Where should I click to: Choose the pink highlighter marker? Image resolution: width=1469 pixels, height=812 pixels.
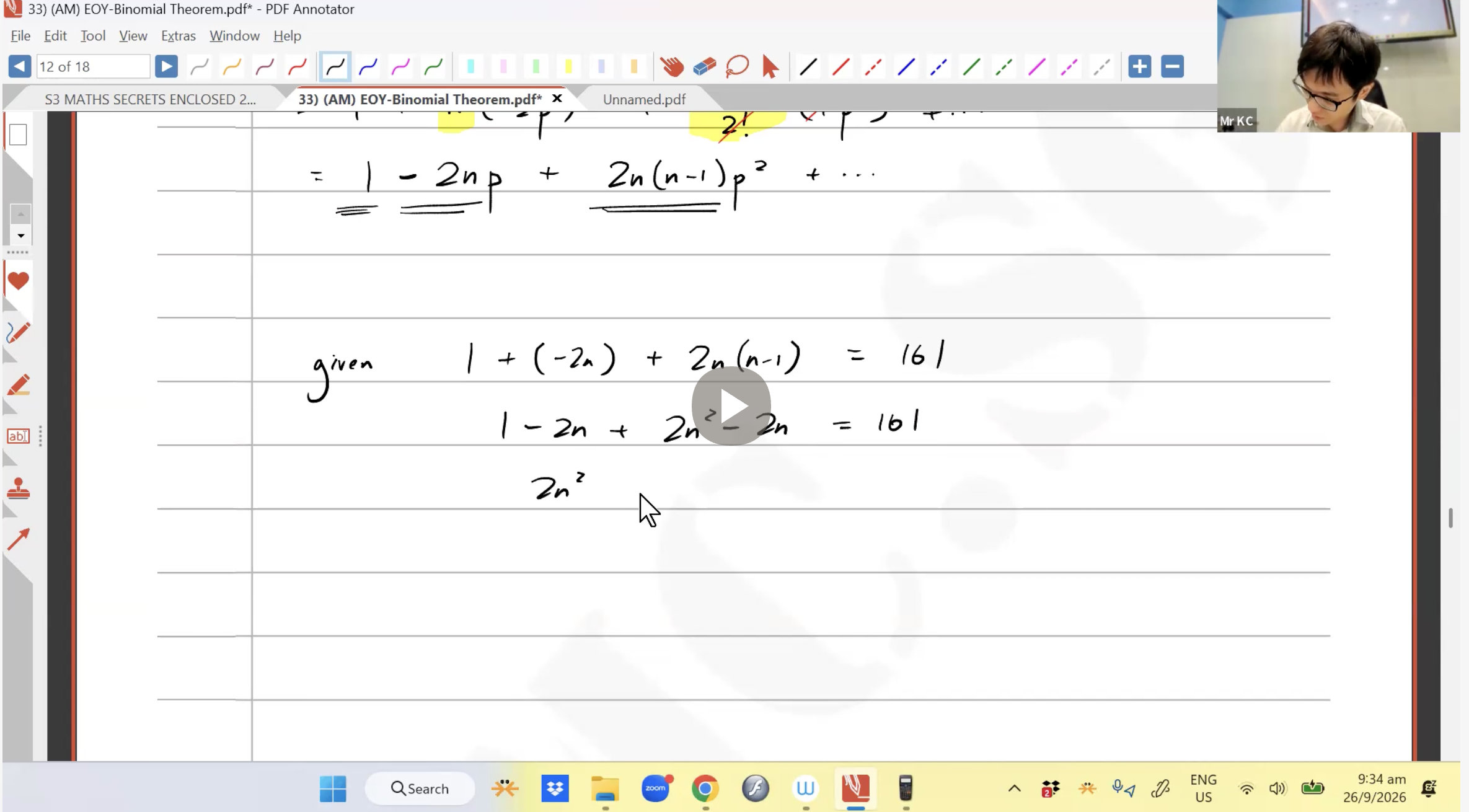tap(503, 66)
